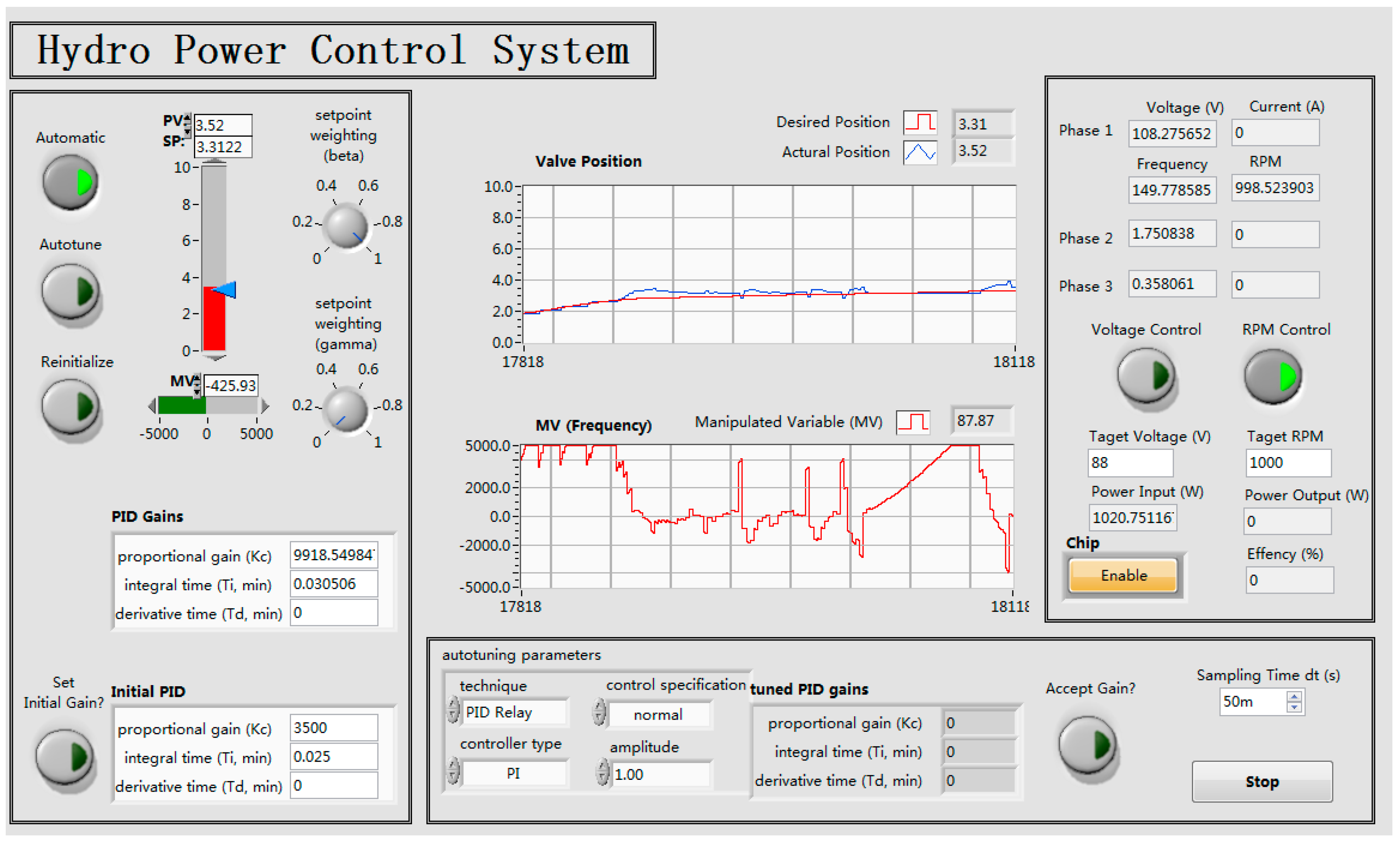The height and width of the screenshot is (843, 1400).
Task: Toggle the Automatic mode button
Action: 70,182
